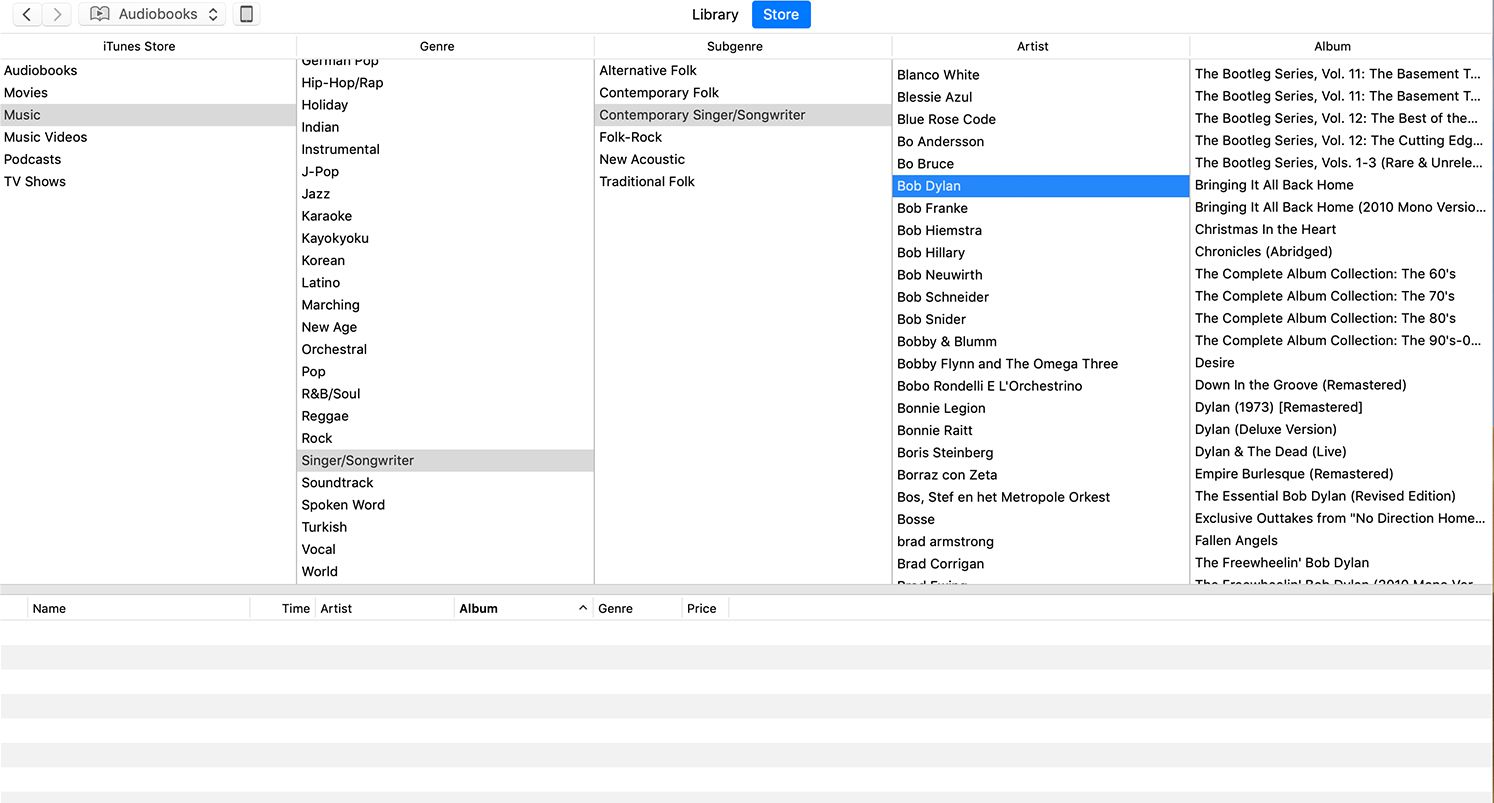This screenshot has height=803, width=1494.
Task: Choose the Latino genre
Action: click(x=445, y=283)
